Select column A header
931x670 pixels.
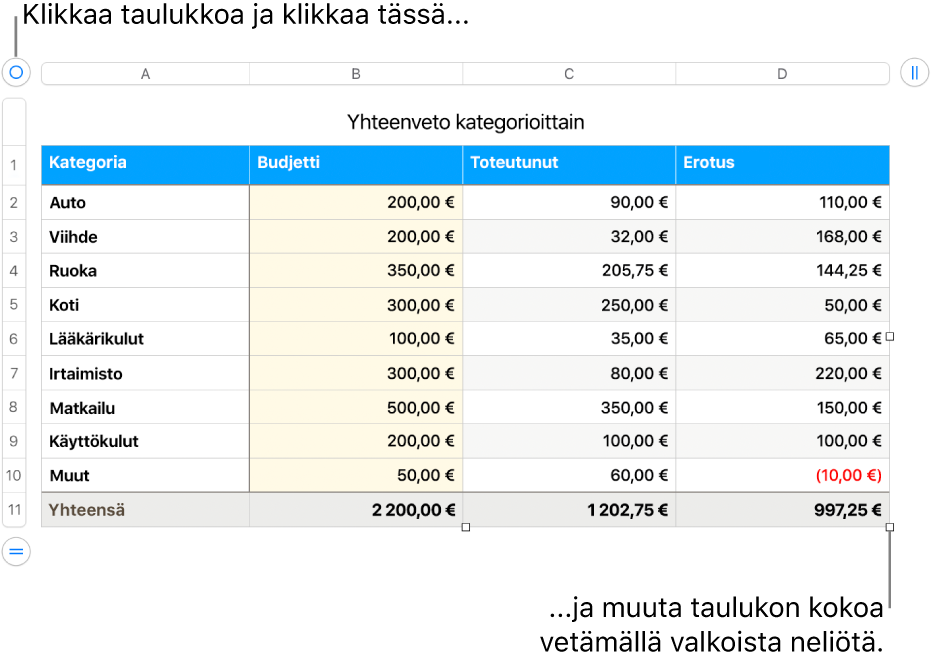[145, 74]
